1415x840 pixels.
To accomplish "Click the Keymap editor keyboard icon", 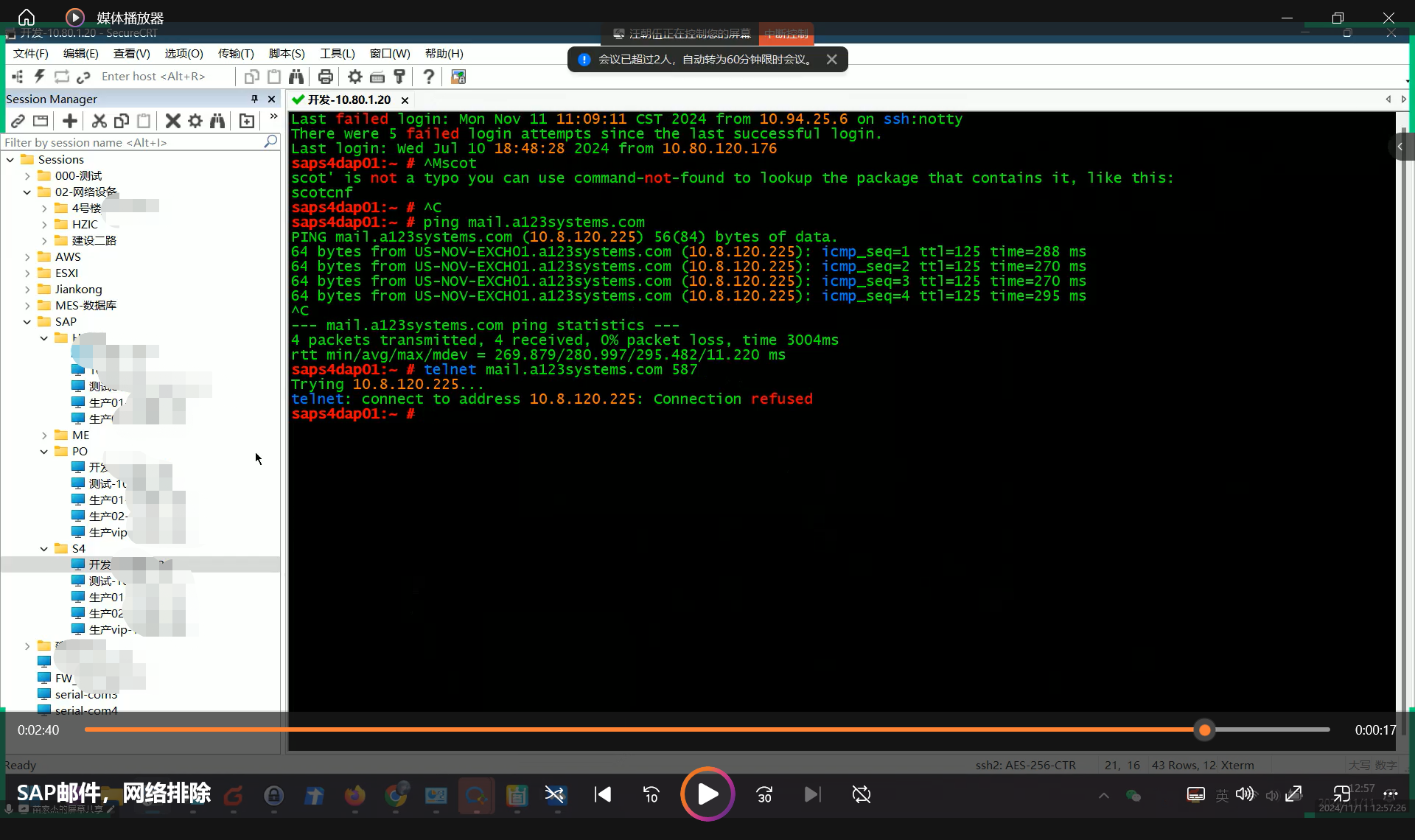I will (377, 76).
